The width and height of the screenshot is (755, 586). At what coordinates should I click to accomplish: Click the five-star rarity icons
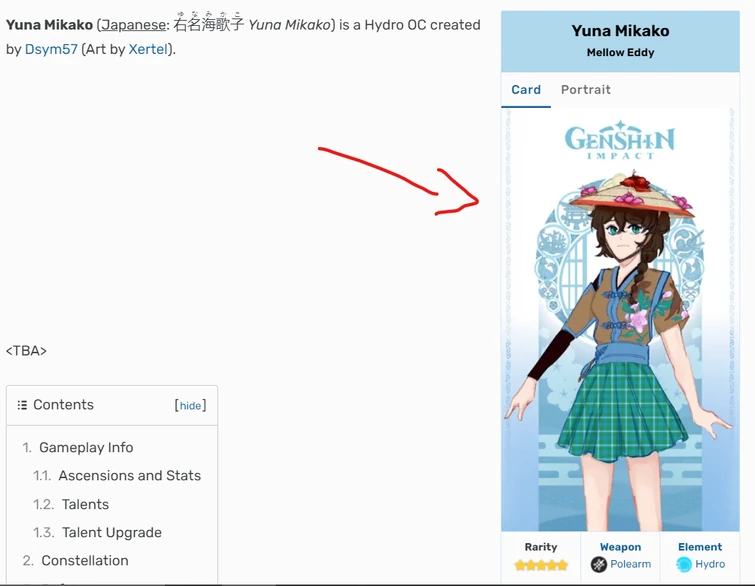tap(541, 565)
